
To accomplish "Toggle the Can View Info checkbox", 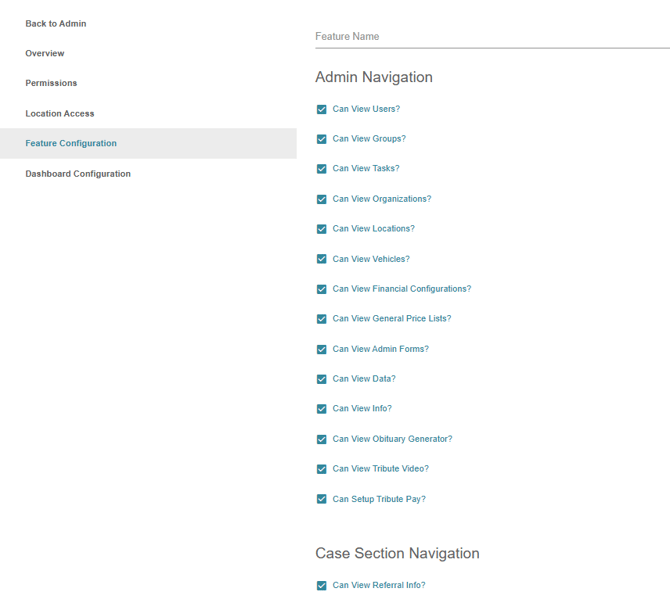I will pos(322,409).
